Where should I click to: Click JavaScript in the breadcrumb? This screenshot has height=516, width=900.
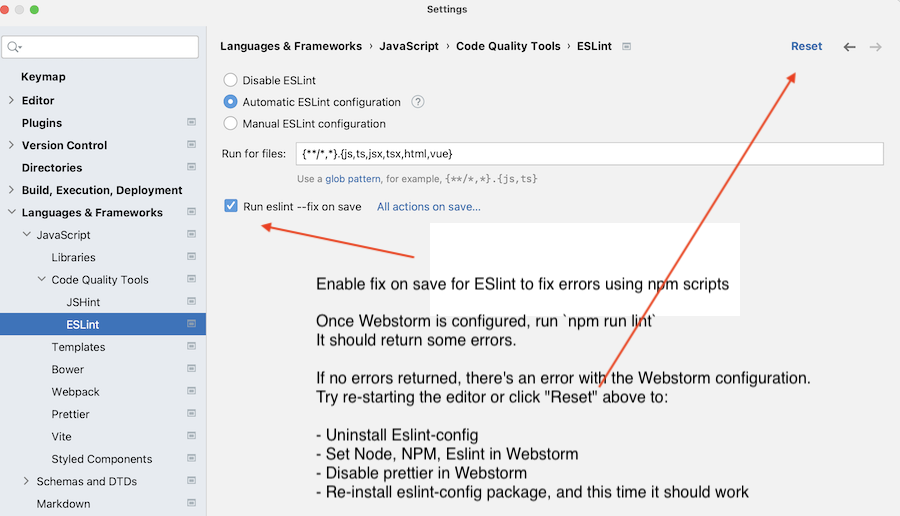pyautogui.click(x=409, y=46)
